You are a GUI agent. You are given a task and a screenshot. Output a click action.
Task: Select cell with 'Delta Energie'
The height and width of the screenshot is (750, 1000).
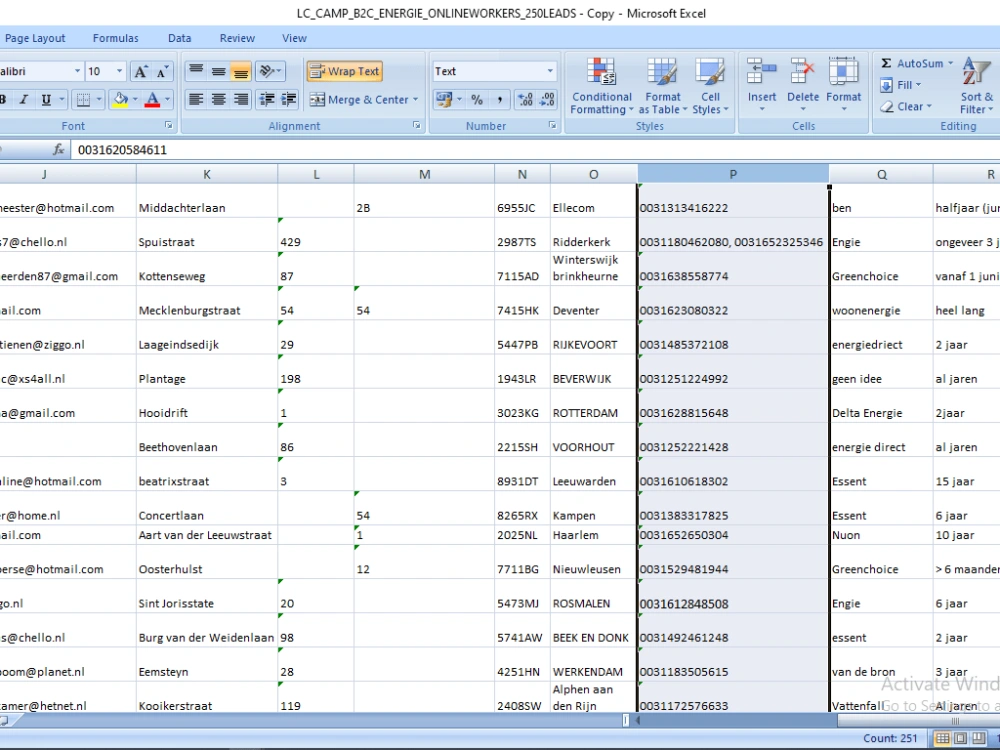[x=881, y=406]
